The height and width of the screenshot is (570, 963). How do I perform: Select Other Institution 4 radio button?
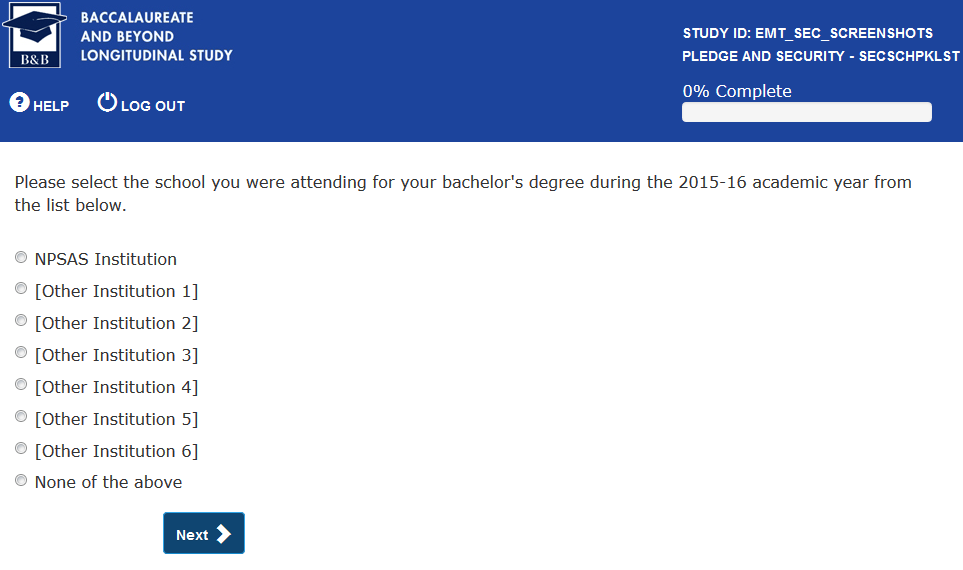21,386
